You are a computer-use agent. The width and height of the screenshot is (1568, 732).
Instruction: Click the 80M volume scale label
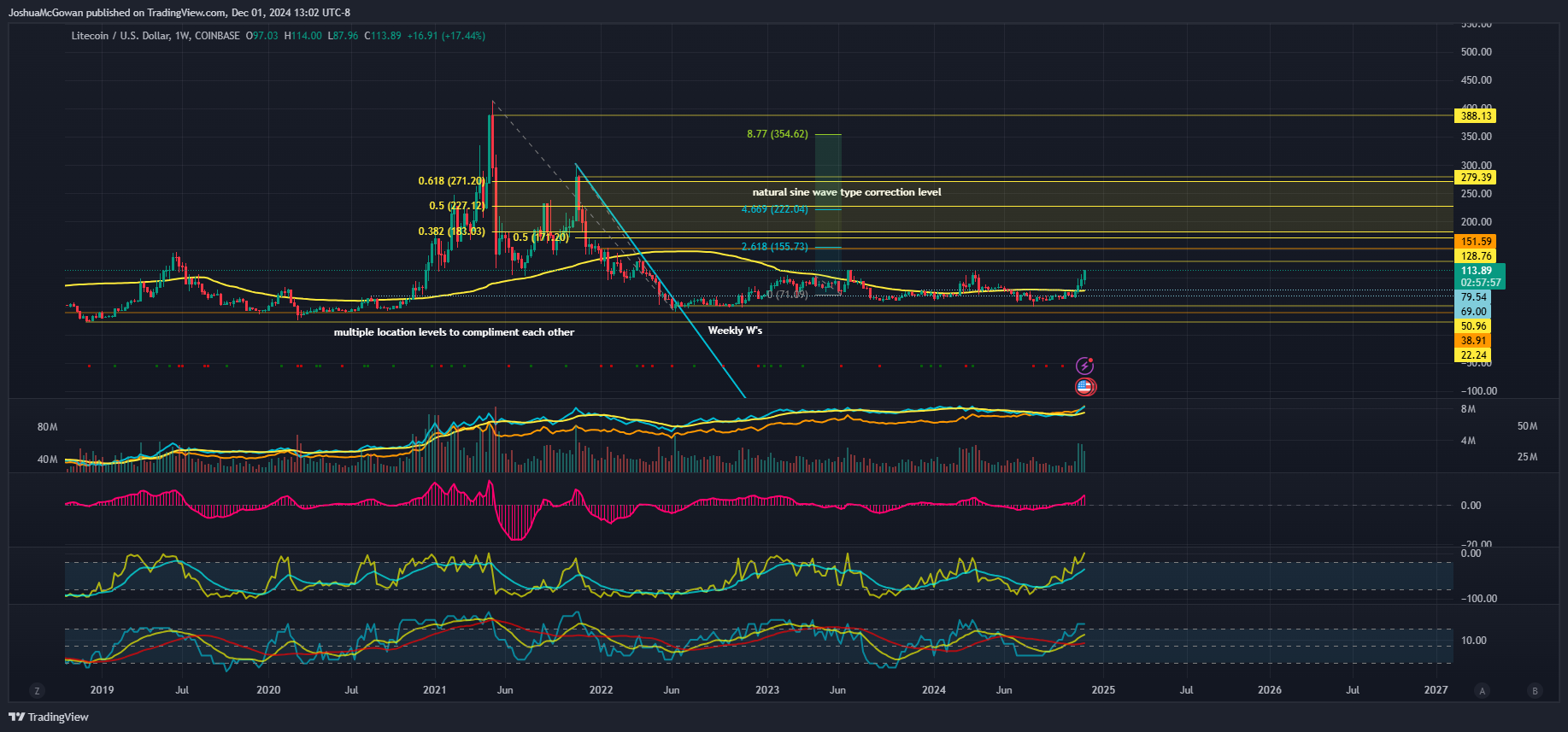pos(47,427)
